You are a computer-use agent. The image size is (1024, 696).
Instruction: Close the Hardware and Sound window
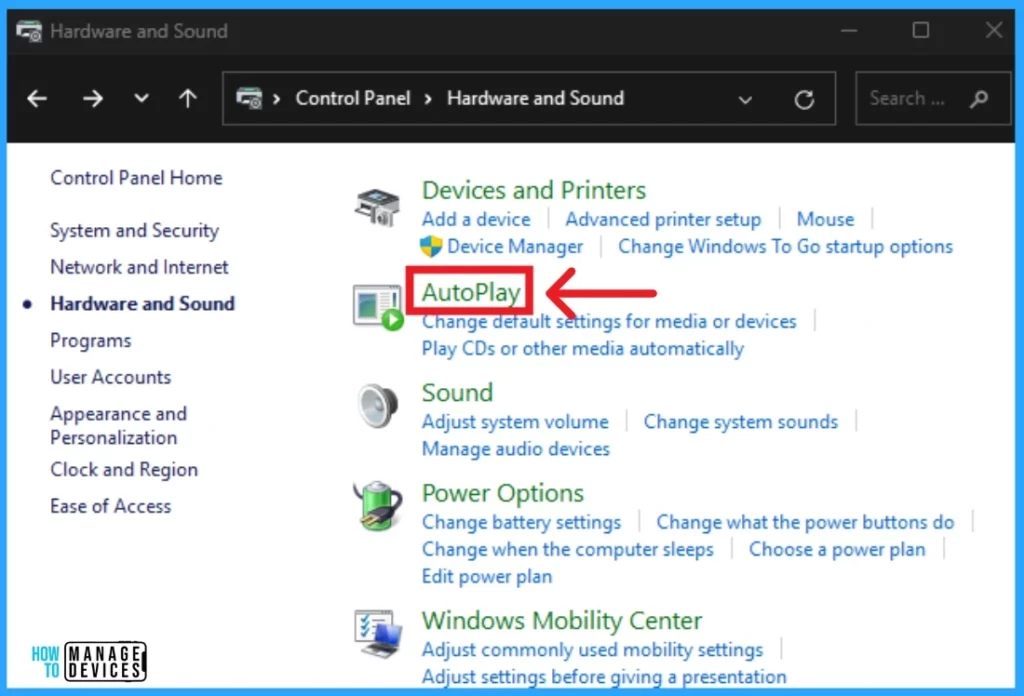pyautogui.click(x=994, y=30)
